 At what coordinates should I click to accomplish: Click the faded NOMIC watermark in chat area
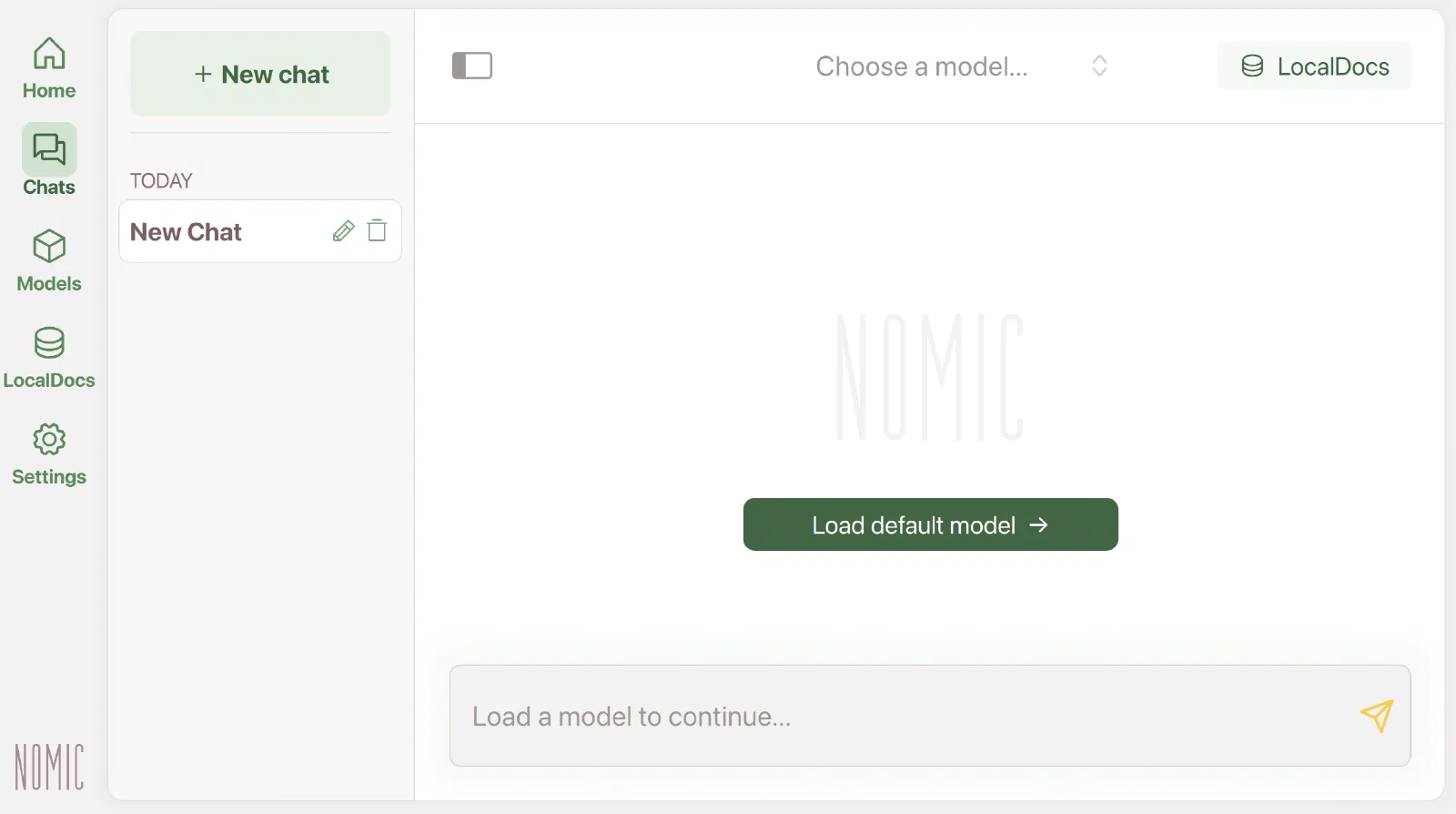pos(930,377)
